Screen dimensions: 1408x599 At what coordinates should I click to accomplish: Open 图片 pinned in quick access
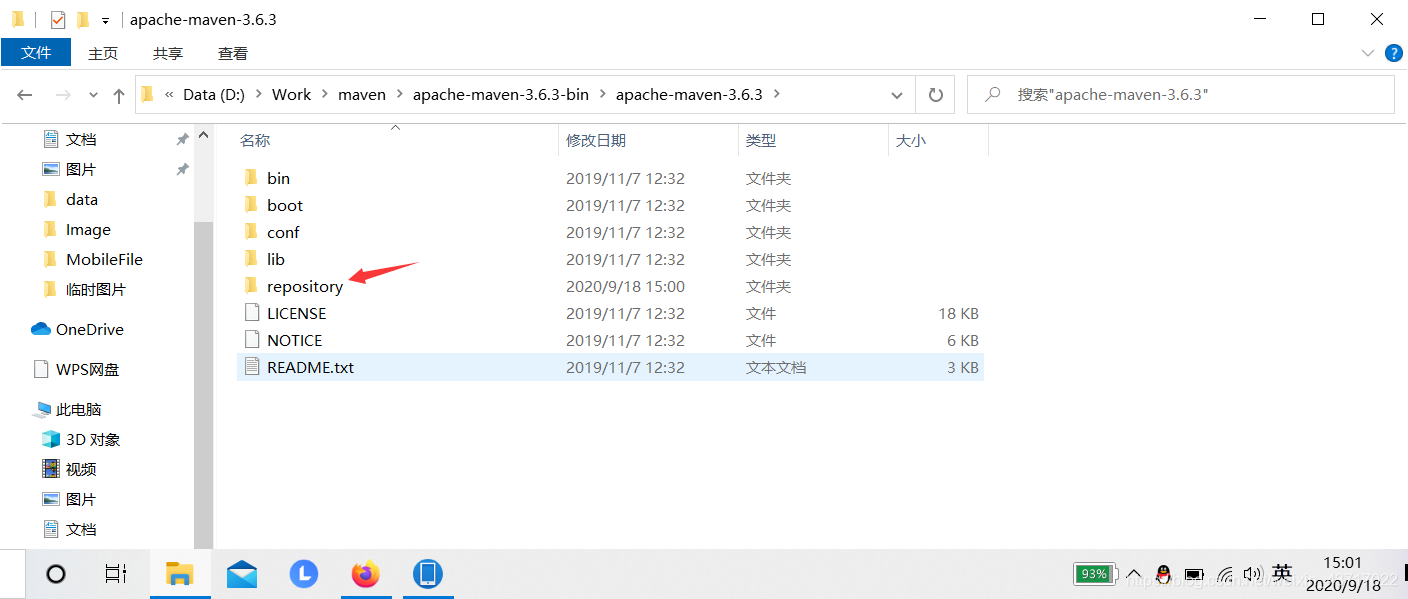81,169
